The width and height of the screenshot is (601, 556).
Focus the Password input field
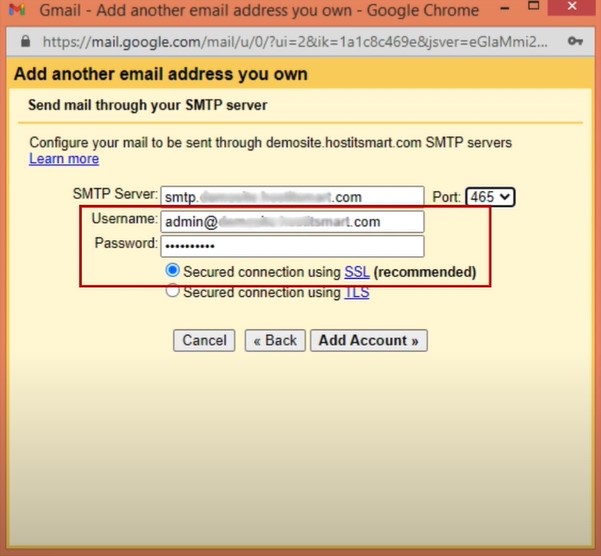click(292, 246)
